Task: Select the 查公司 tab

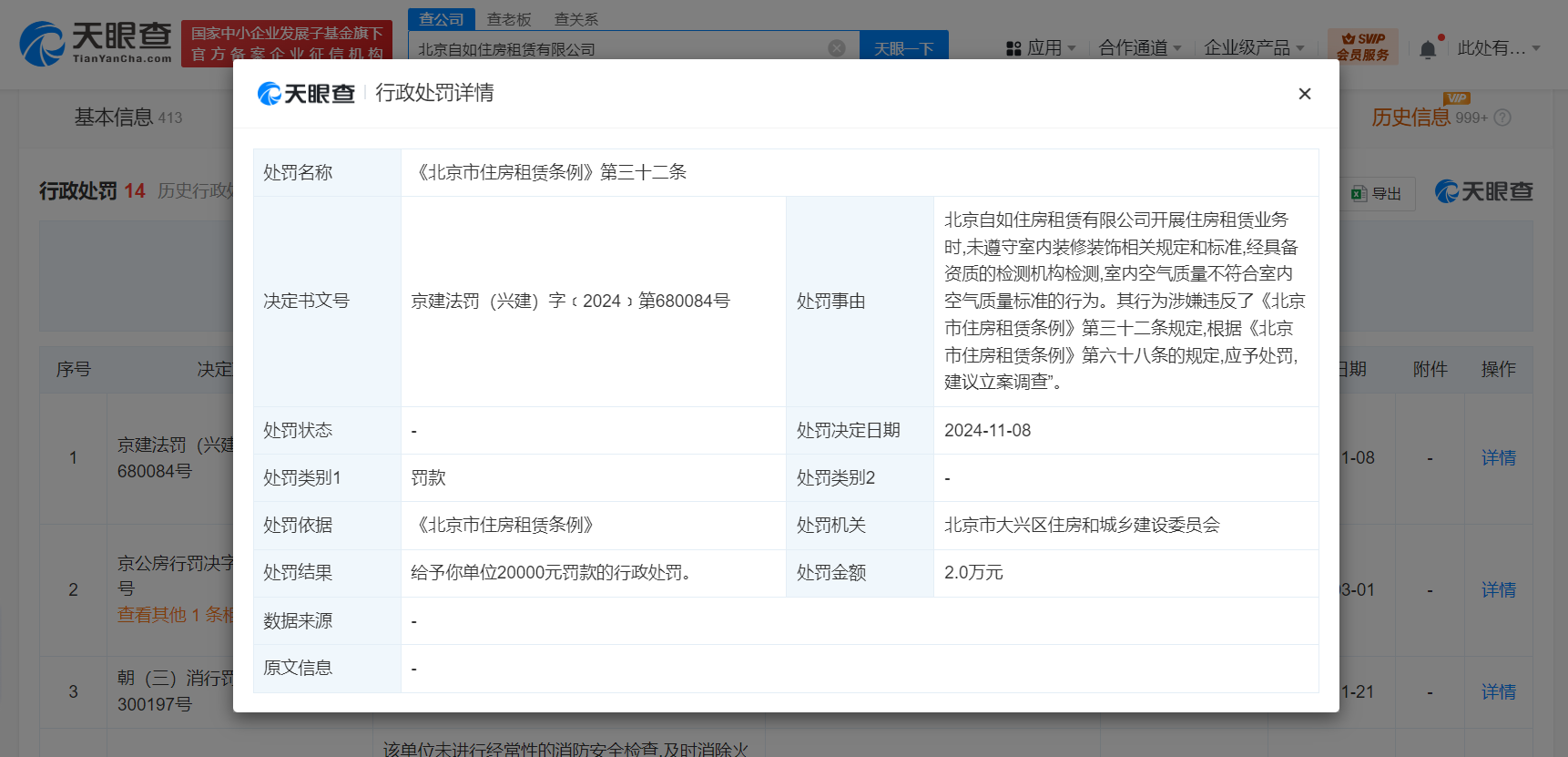Action: (442, 19)
